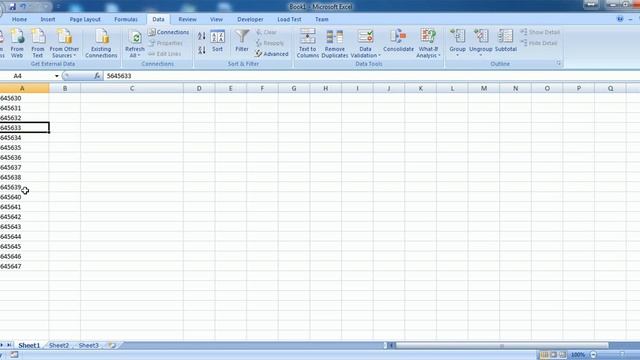Select column A header
The height and width of the screenshot is (360, 640).
point(24,88)
